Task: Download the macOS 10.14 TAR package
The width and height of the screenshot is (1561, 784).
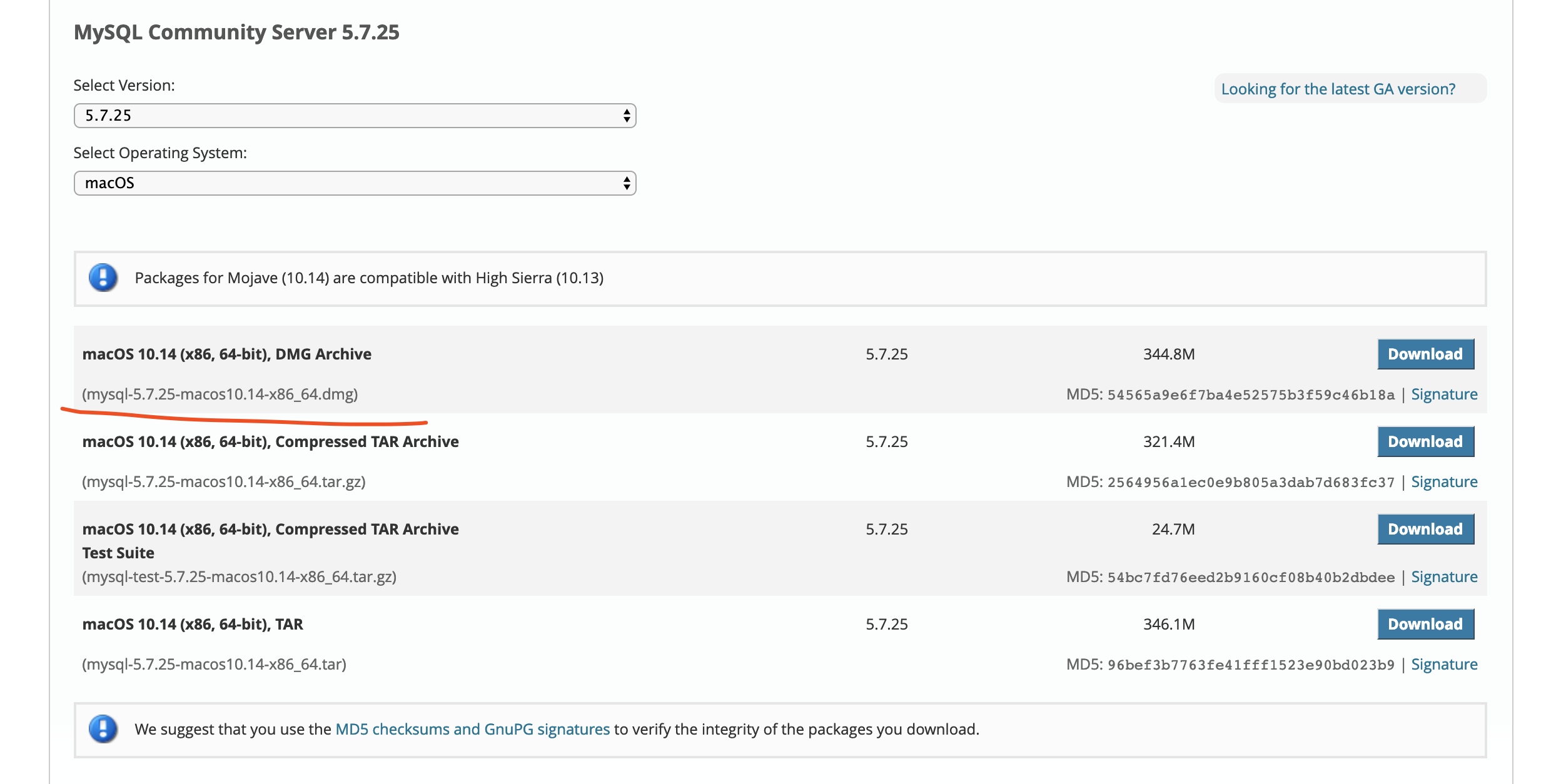Action: pos(1425,624)
